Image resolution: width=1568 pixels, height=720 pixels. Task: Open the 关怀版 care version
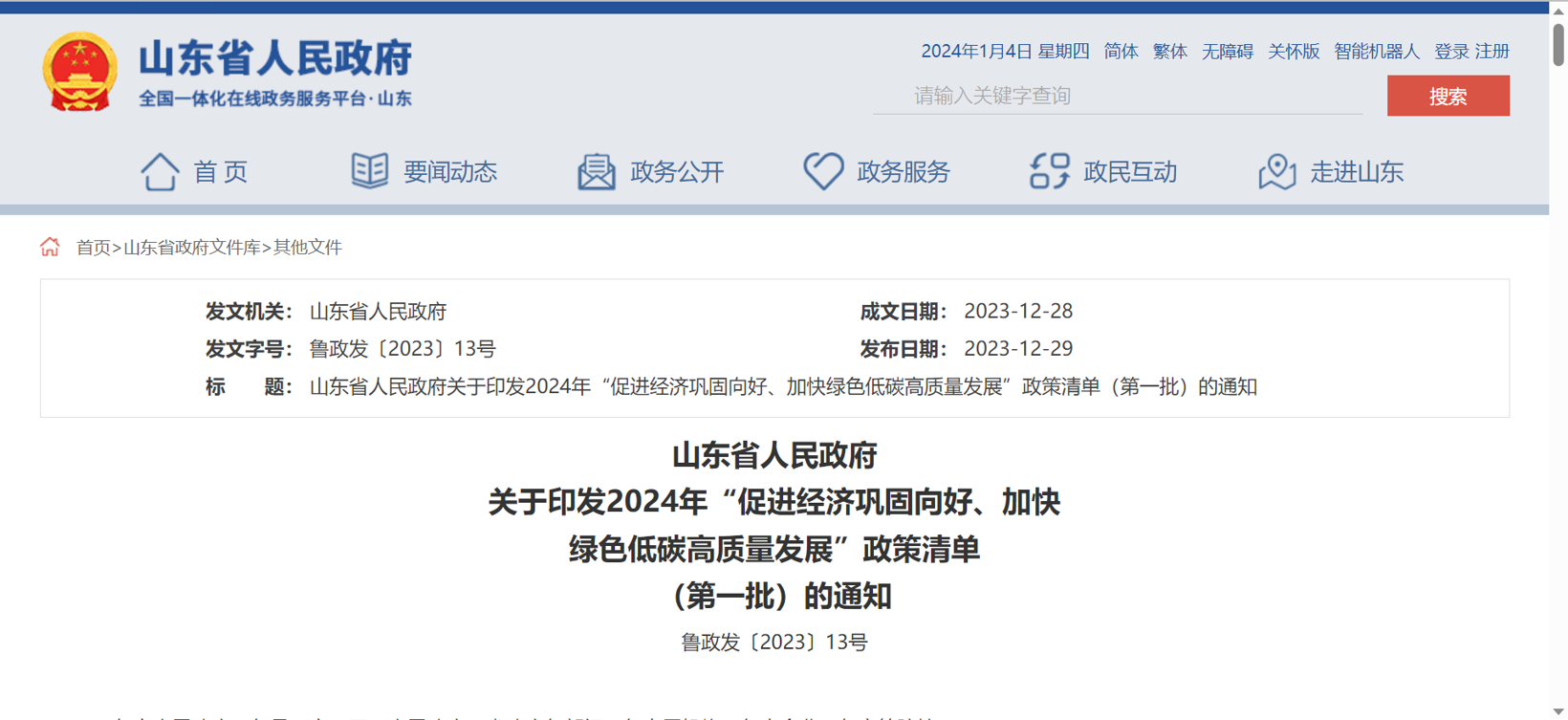pyautogui.click(x=1293, y=52)
